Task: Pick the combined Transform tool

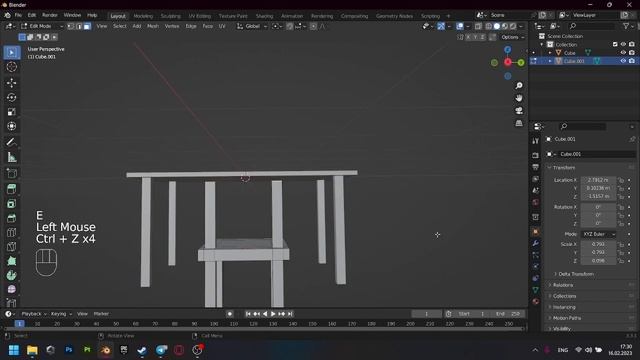Action: pyautogui.click(x=11, y=126)
